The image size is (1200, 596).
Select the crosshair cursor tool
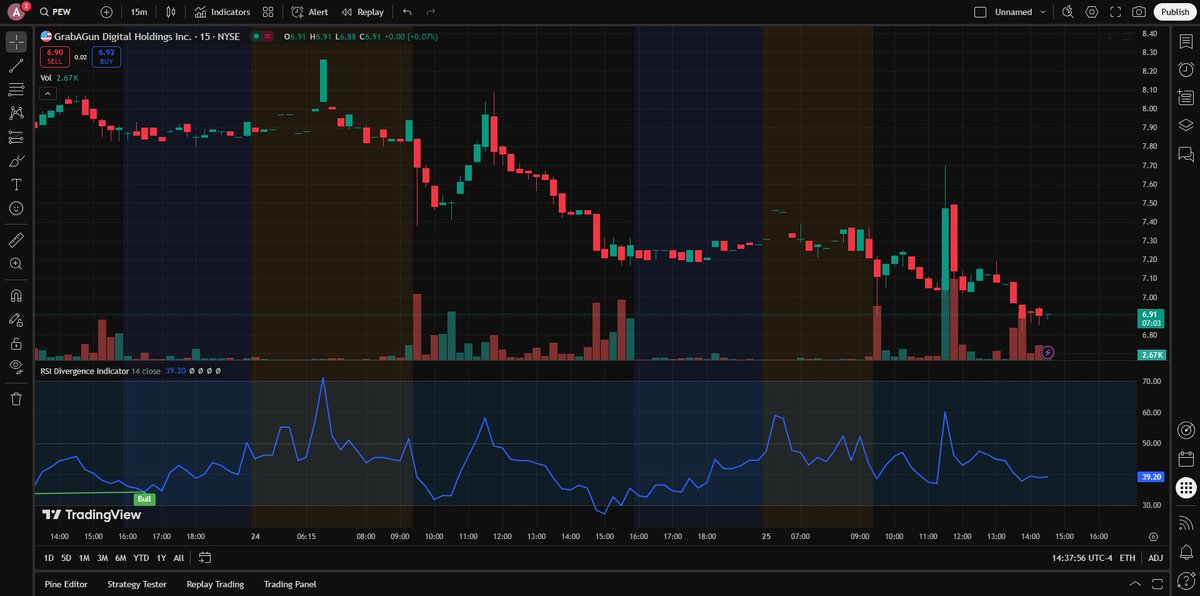16,42
